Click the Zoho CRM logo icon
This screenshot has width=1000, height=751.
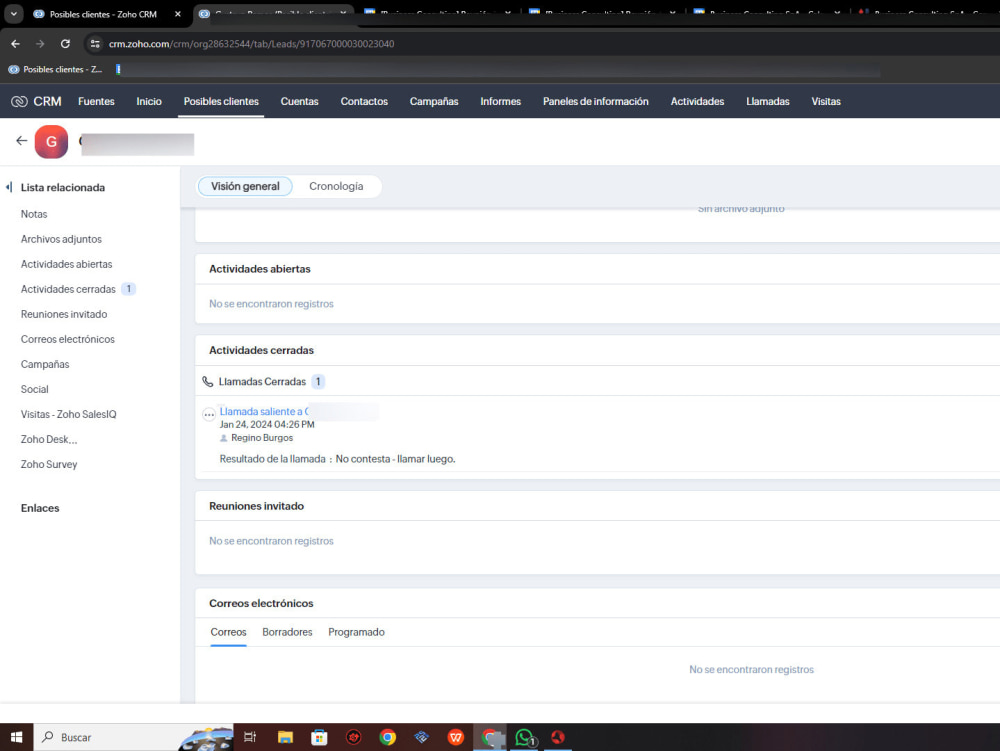(19, 101)
